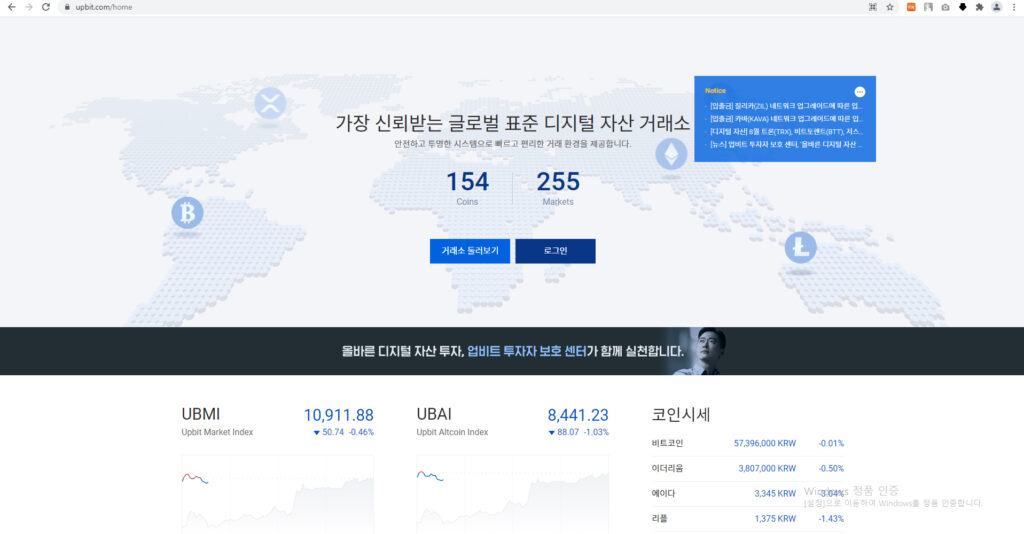Click the browser forward arrow
The width and height of the screenshot is (1024, 534).
tap(28, 7)
